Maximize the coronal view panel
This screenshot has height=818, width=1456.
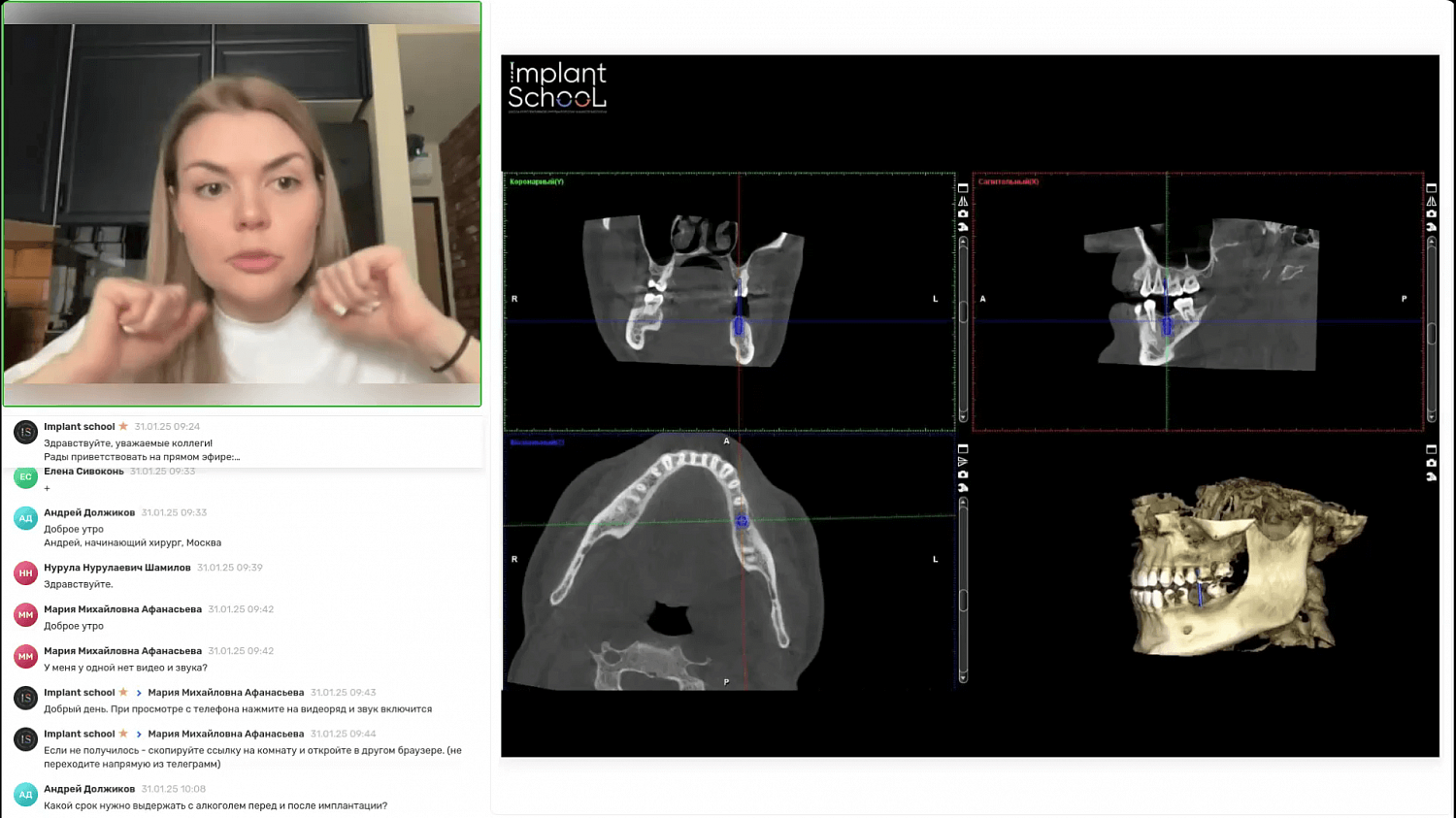tap(963, 188)
